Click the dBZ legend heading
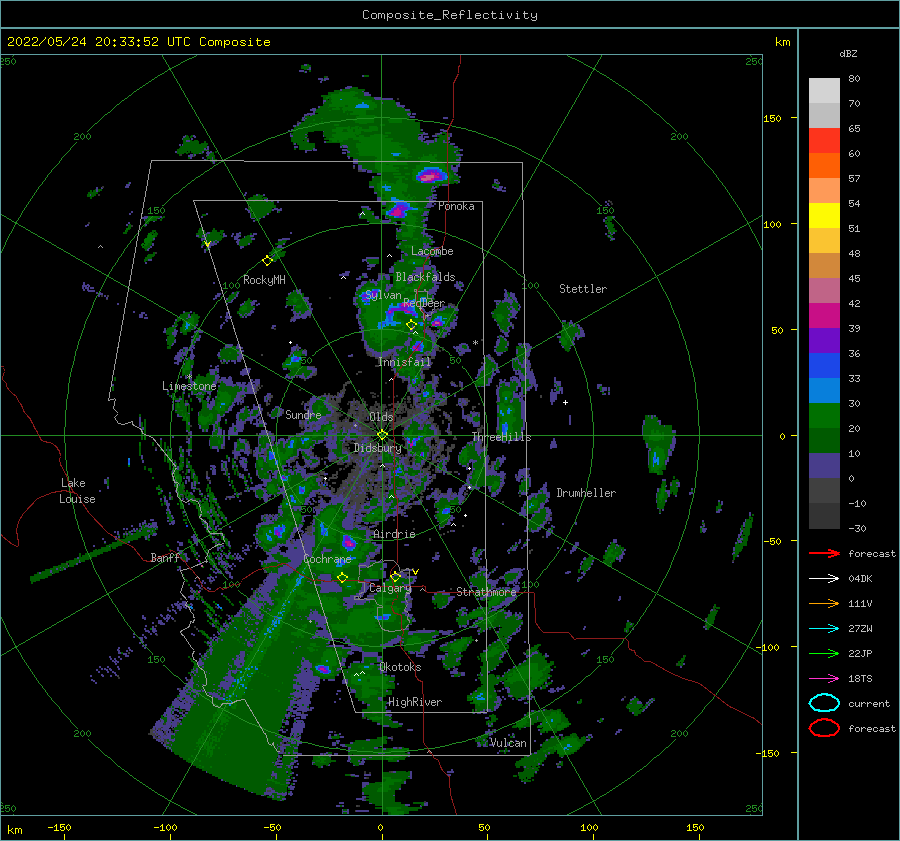 (x=848, y=53)
